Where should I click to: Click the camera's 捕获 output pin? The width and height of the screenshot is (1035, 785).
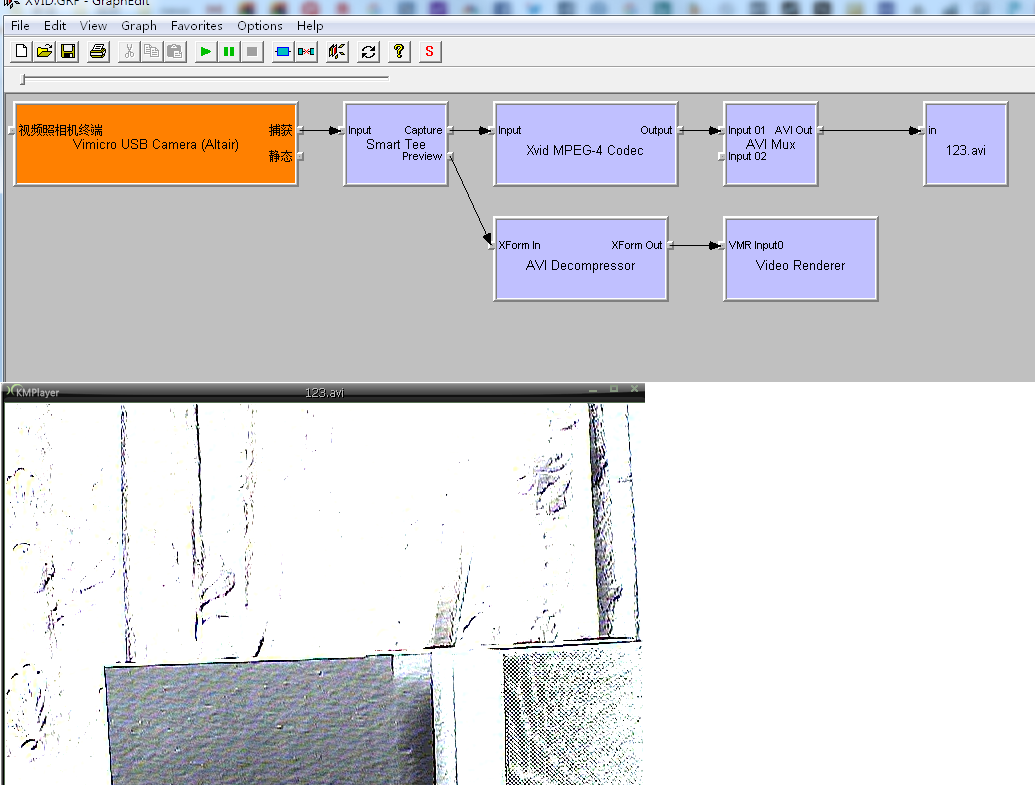coord(300,130)
